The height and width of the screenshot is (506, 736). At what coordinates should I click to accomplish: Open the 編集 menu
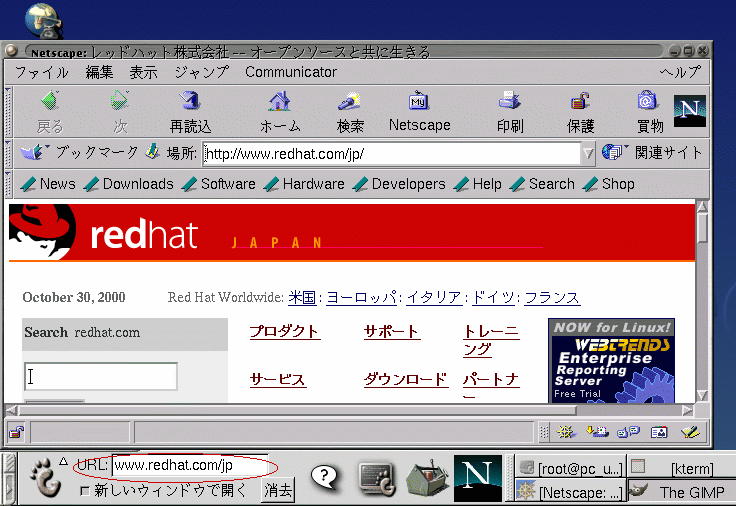(99, 72)
